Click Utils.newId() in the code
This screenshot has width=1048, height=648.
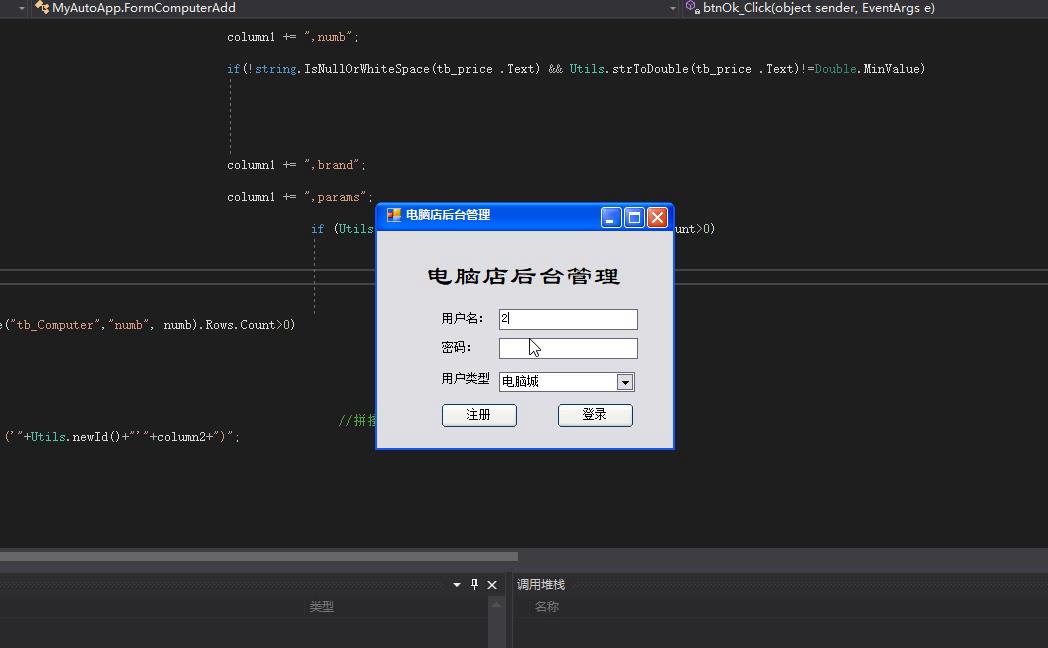tap(75, 437)
